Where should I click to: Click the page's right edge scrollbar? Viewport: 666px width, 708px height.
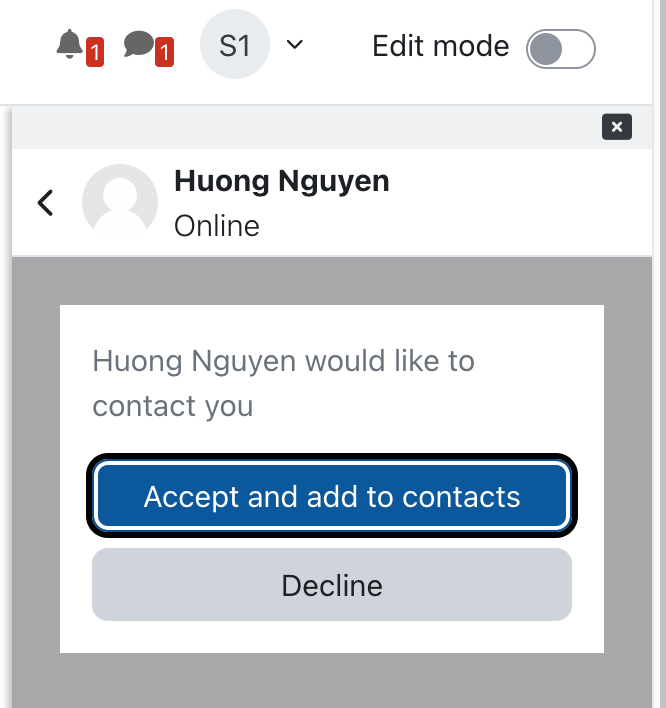pos(659,354)
